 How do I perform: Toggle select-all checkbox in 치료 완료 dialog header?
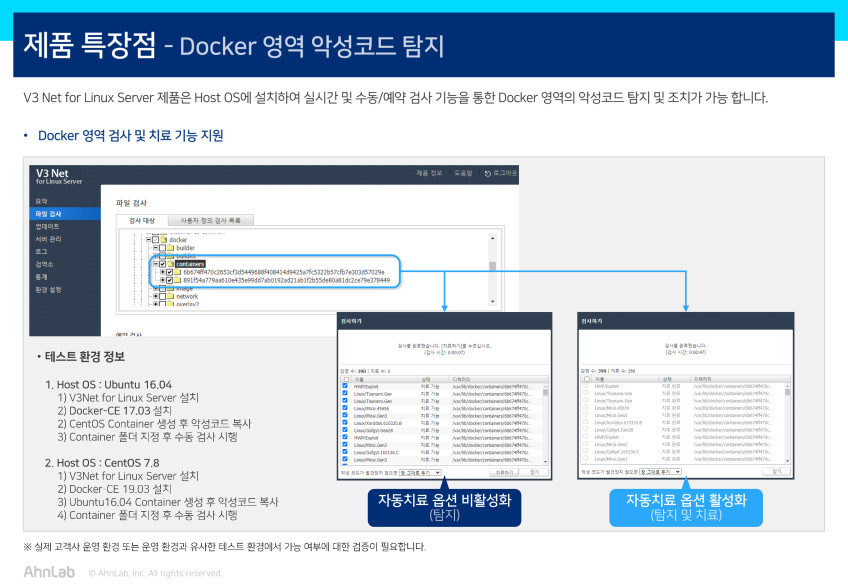click(x=587, y=379)
